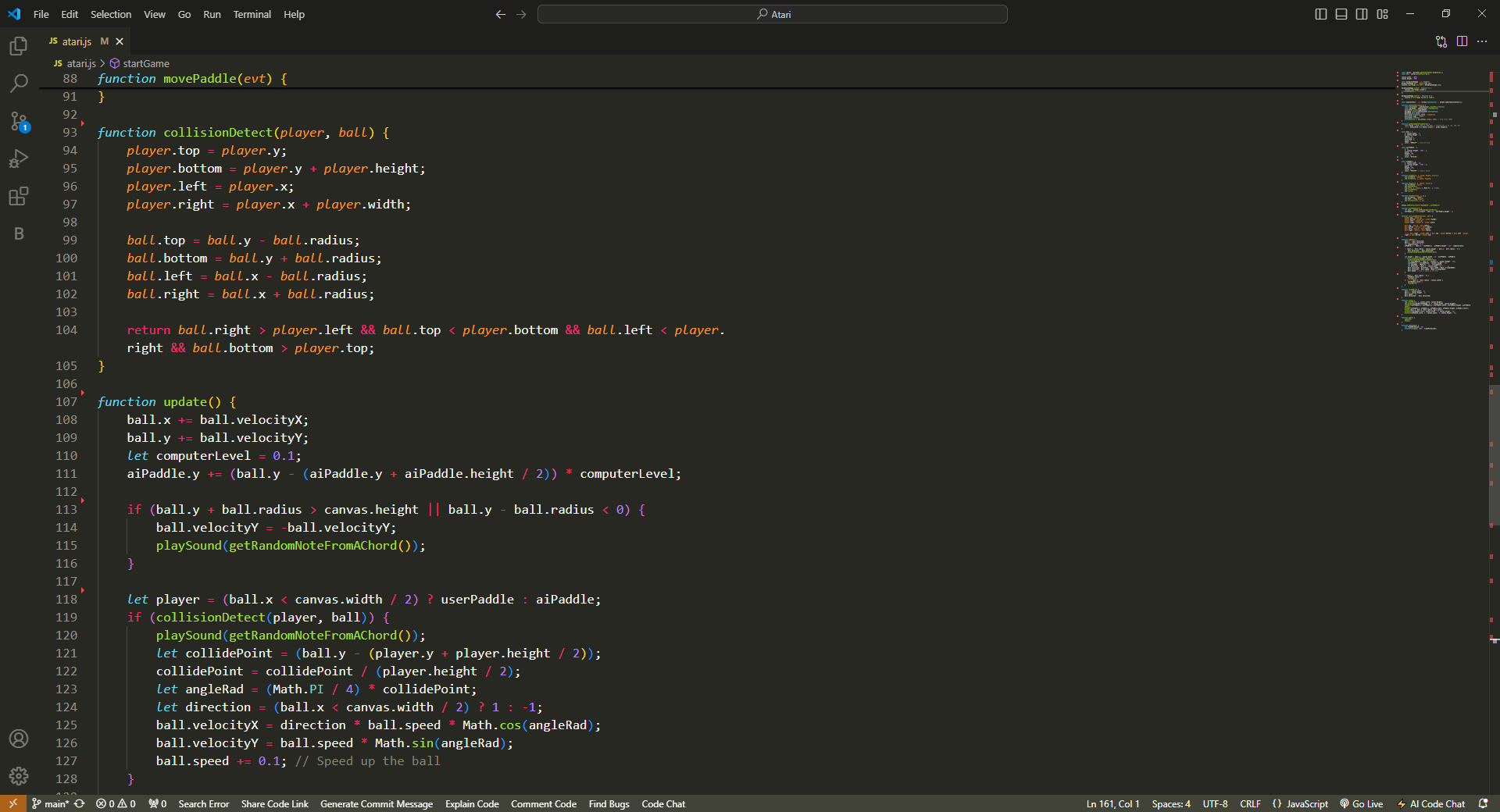Click Search Error in status bar
This screenshot has height=812, width=1500.
(203, 803)
